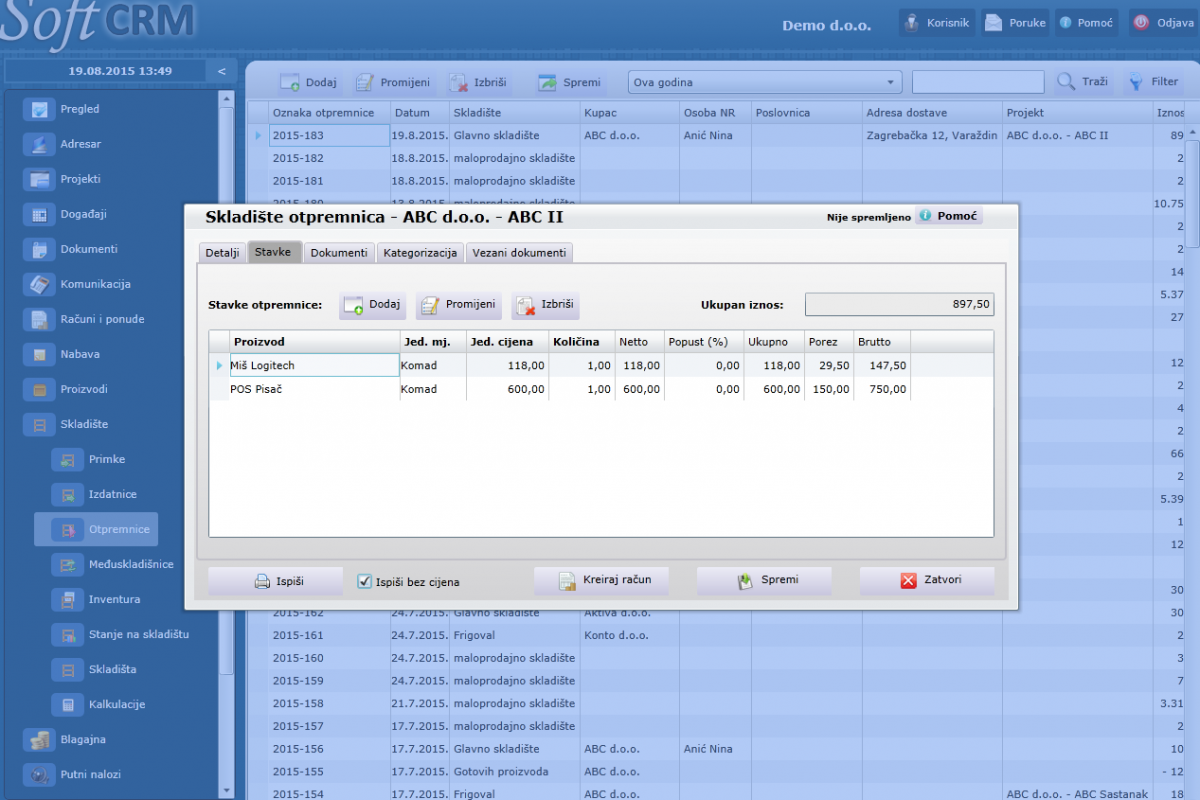Switch to the Detalji tab

[222, 253]
